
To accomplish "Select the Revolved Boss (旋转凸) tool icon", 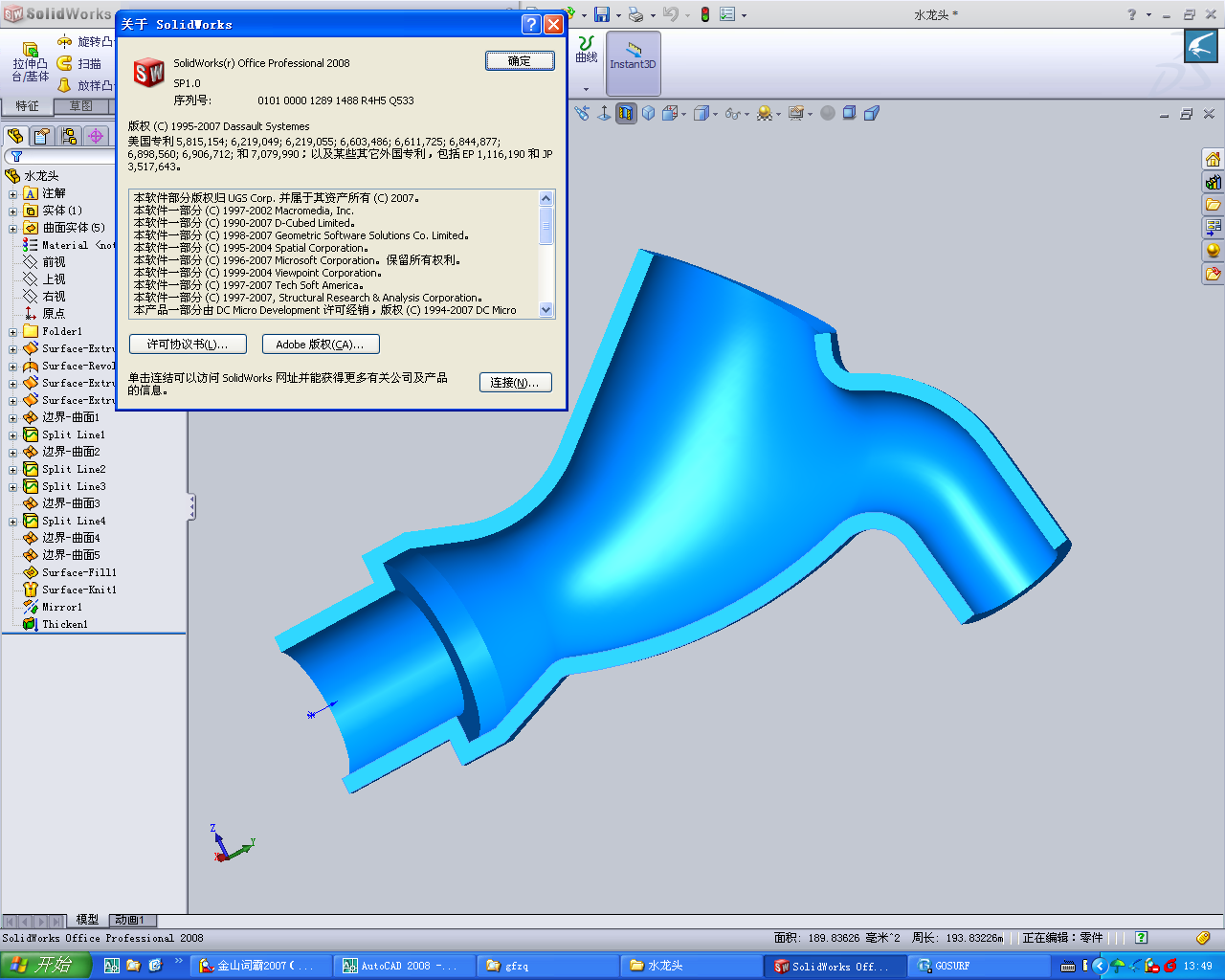I will point(65,41).
